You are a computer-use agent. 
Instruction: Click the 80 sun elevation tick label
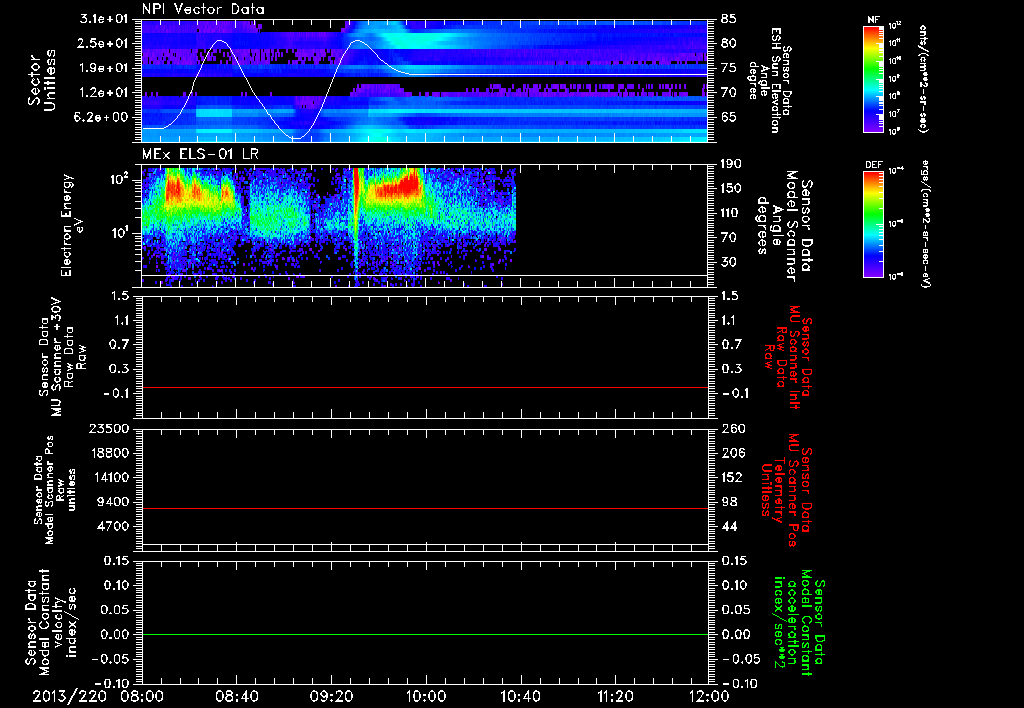pos(729,43)
